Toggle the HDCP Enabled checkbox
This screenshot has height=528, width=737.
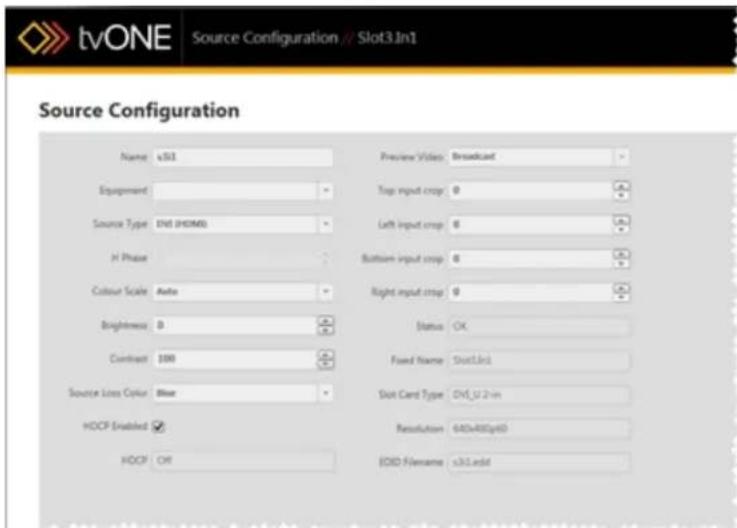(x=159, y=427)
